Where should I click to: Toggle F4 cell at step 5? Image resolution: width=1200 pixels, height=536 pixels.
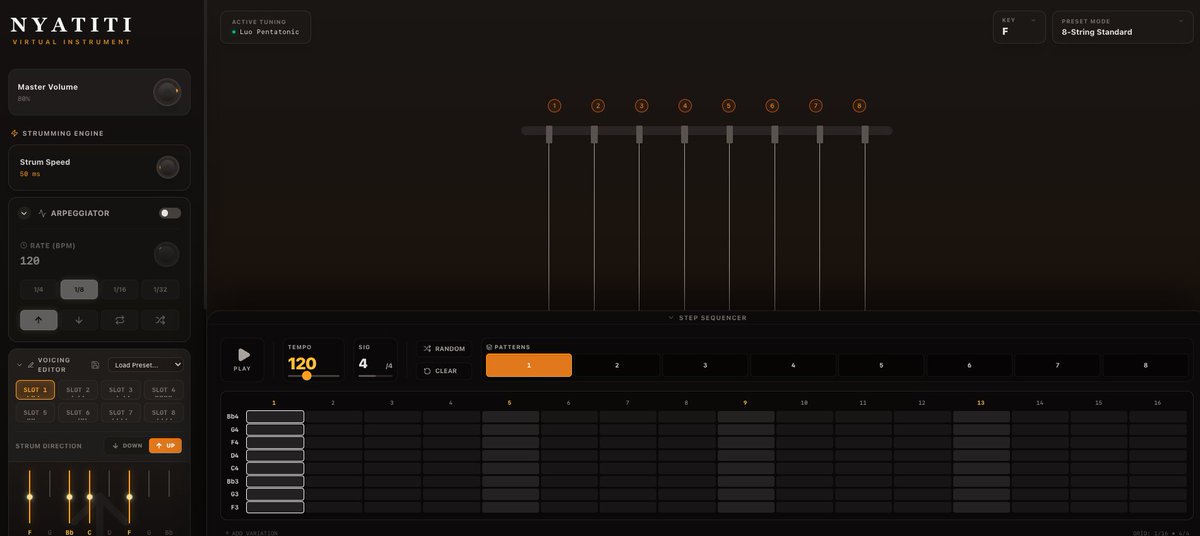coord(511,442)
